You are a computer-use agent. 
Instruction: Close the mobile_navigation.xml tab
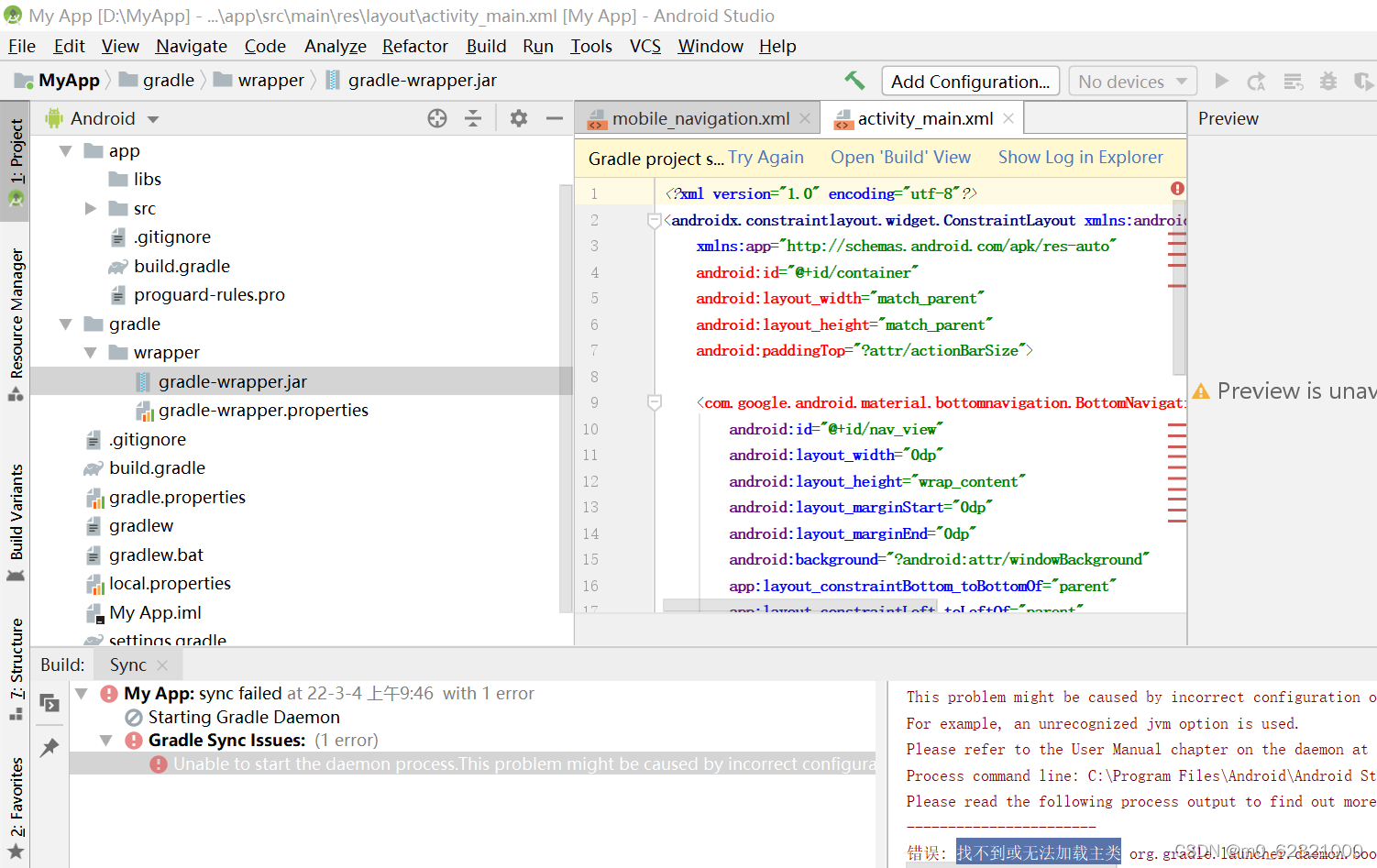point(805,118)
